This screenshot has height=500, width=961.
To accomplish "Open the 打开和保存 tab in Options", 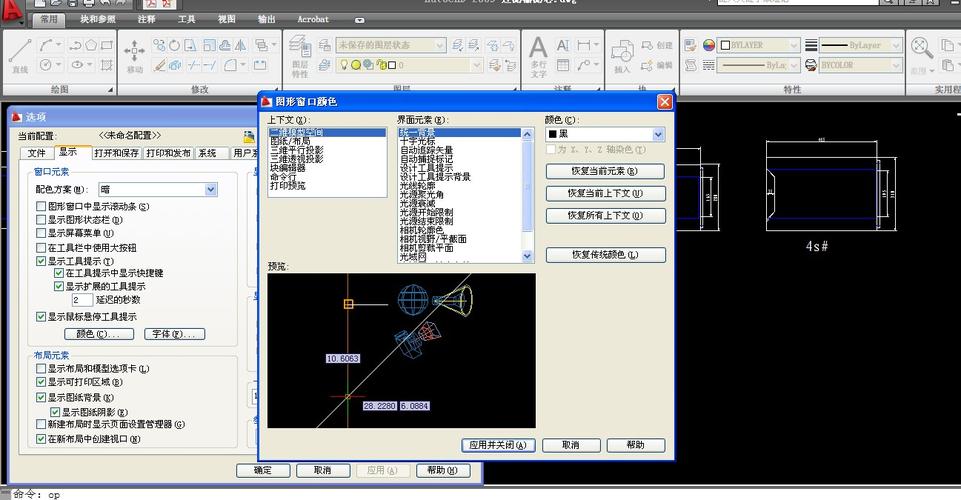I will [116, 153].
